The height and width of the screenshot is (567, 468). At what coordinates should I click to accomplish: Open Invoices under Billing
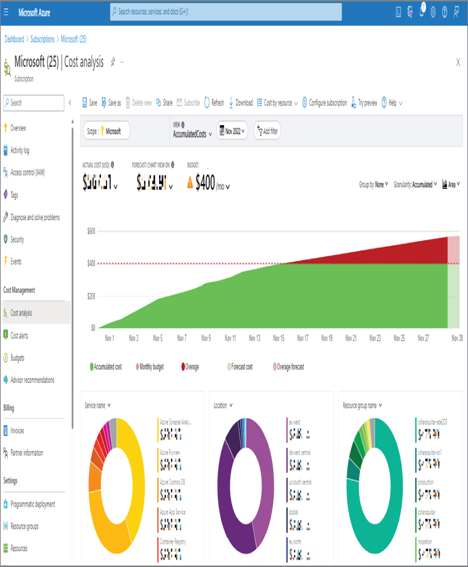click(17, 431)
